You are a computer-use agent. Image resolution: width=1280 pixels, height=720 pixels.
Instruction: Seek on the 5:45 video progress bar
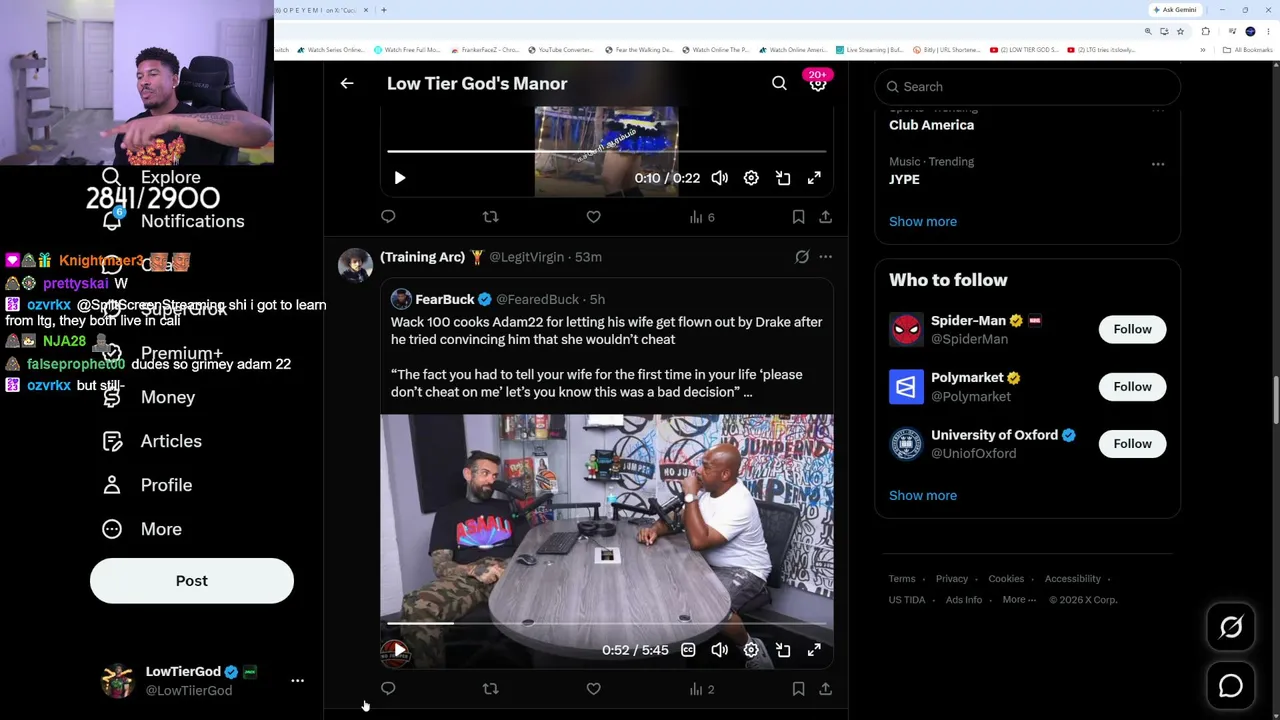(606, 623)
